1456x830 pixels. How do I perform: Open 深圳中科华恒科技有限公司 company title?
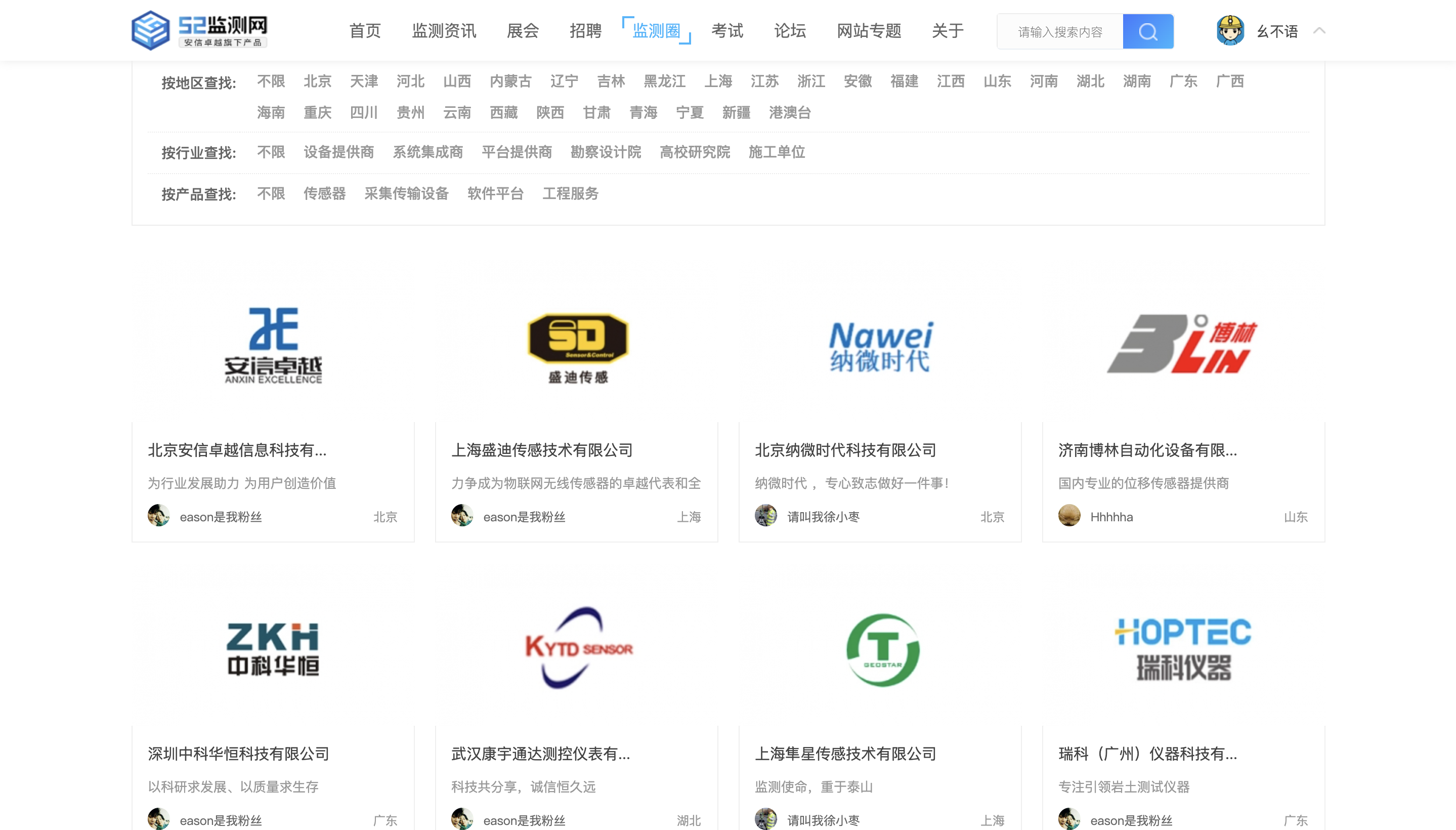[239, 754]
